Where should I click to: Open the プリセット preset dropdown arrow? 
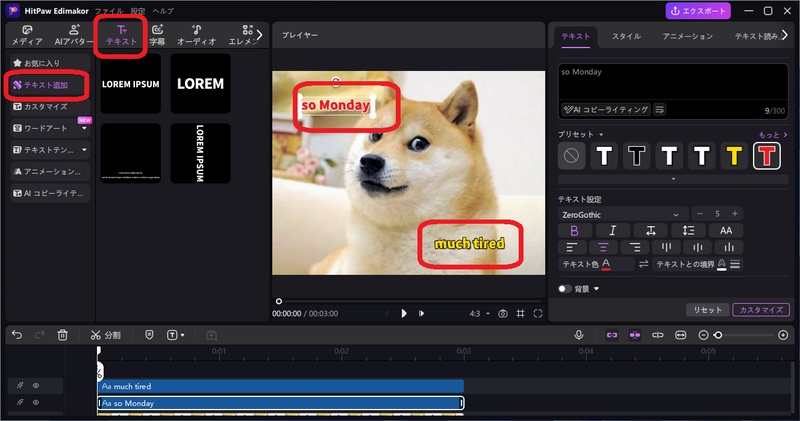pos(601,134)
